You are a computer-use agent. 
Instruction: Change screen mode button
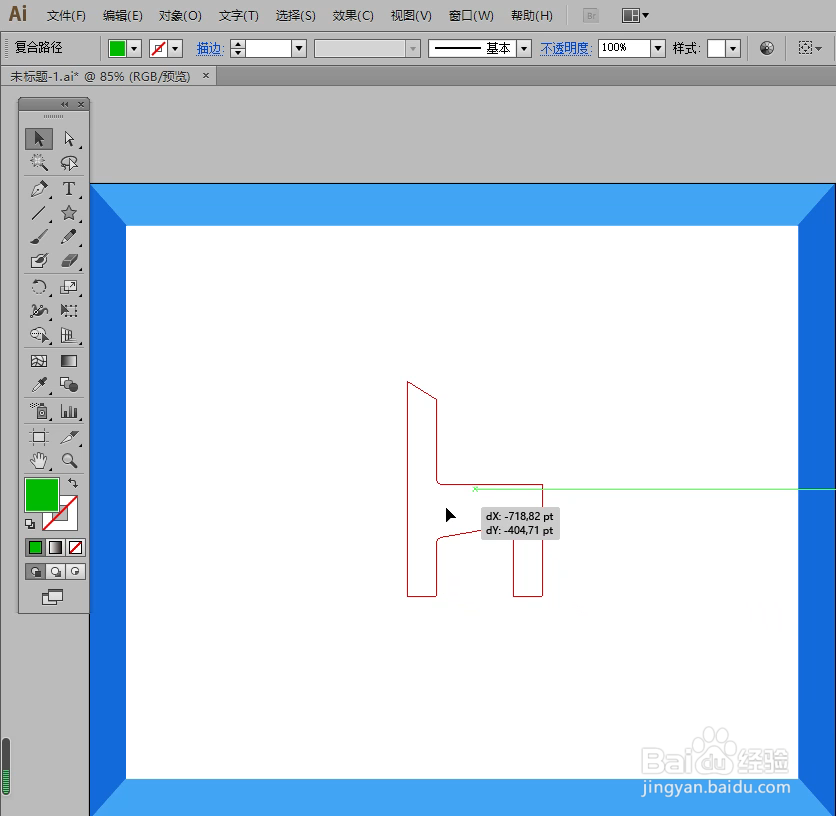[x=52, y=597]
